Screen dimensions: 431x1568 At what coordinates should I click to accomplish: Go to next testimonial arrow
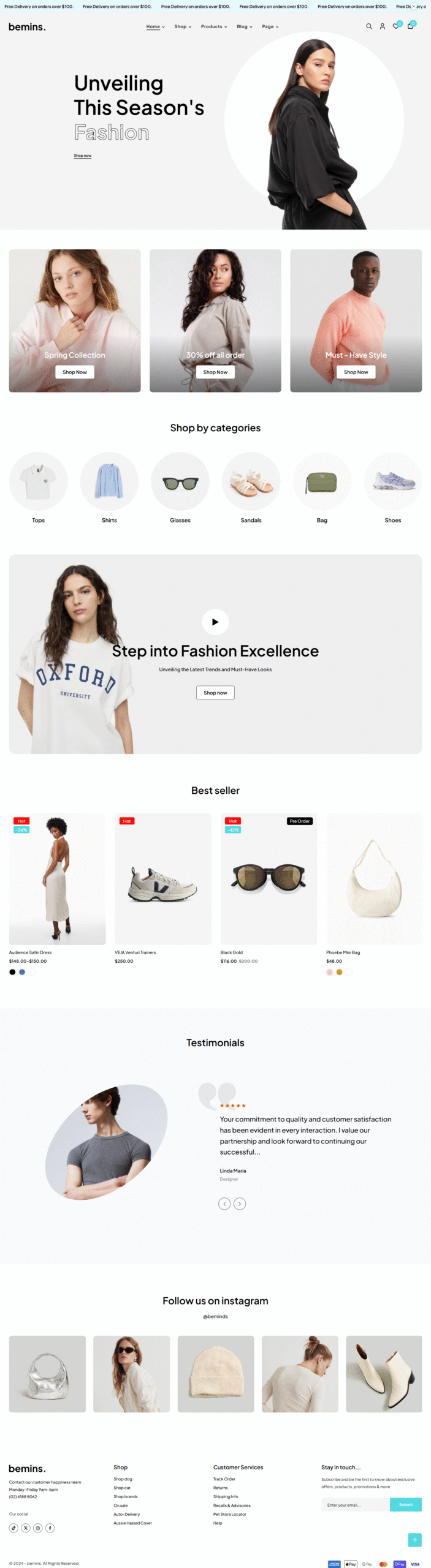(240, 1204)
